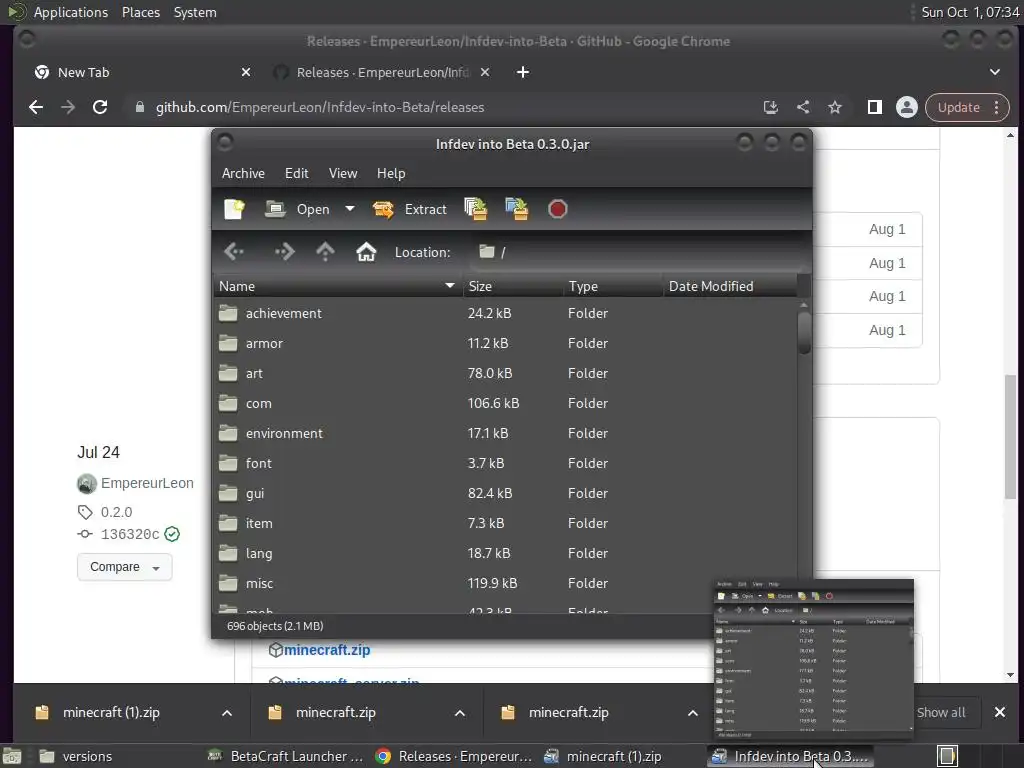The width and height of the screenshot is (1024, 768).
Task: Select the environment folder
Action: point(505,434)
